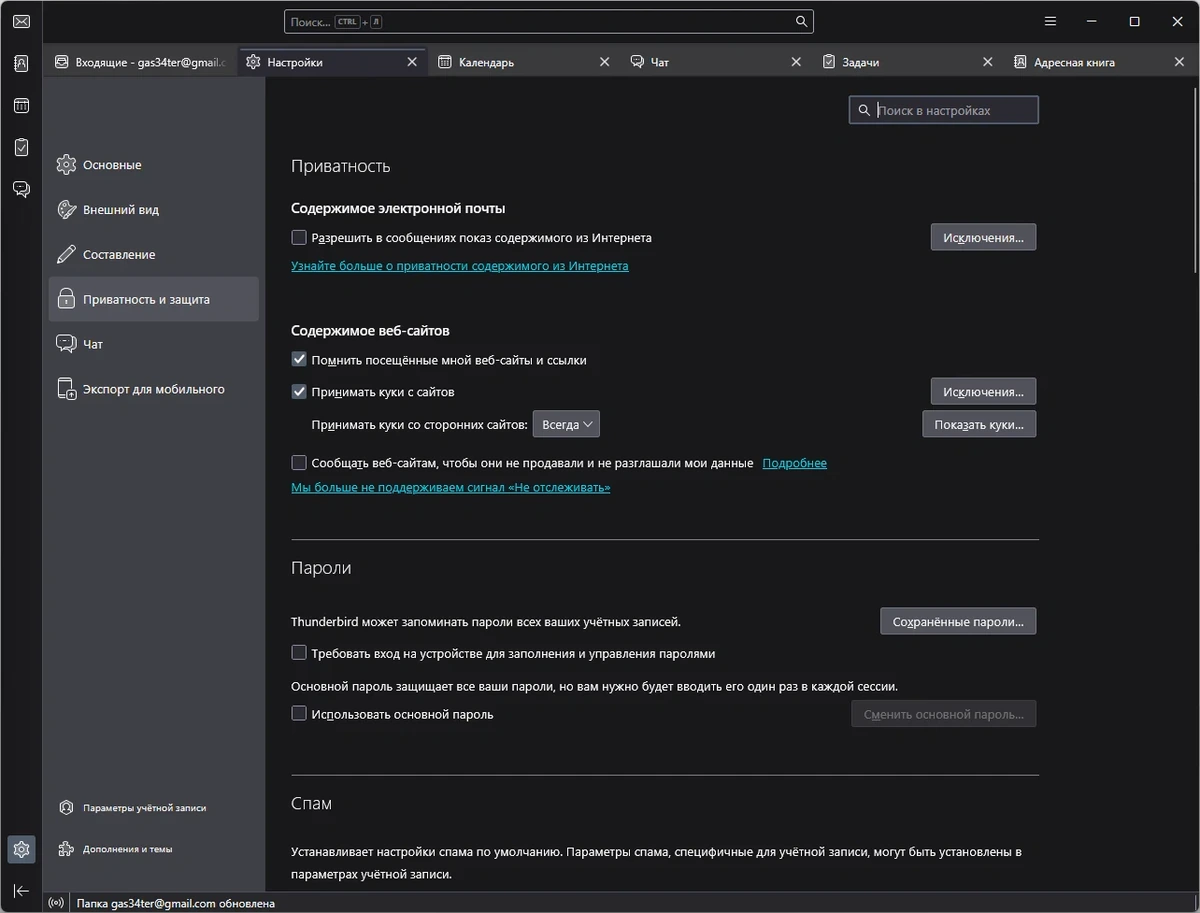Enable Использовать основной пароль checkbox
The image size is (1200, 913).
[x=299, y=714]
